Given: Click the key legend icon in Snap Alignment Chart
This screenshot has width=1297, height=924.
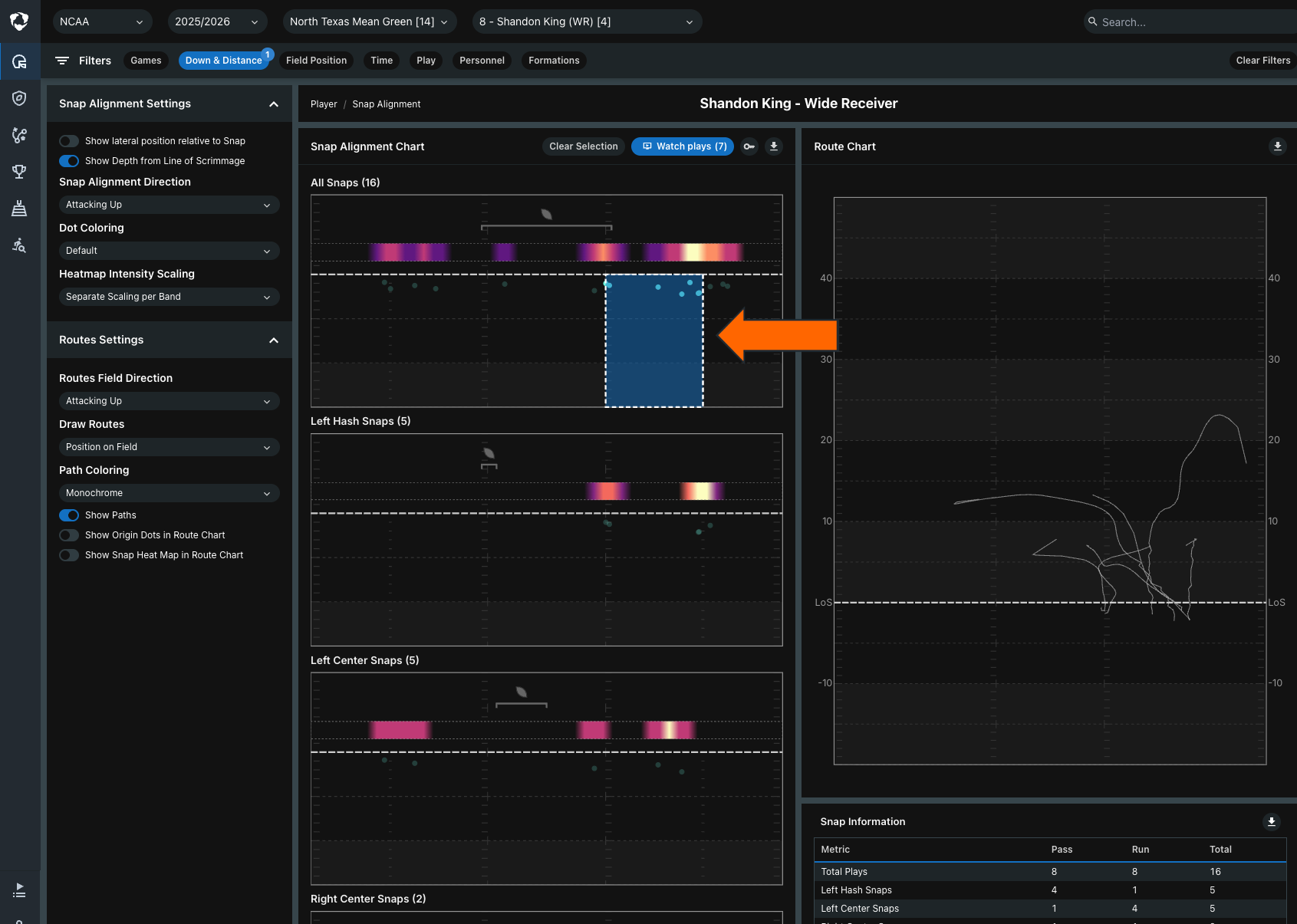Looking at the screenshot, I should tap(749, 146).
